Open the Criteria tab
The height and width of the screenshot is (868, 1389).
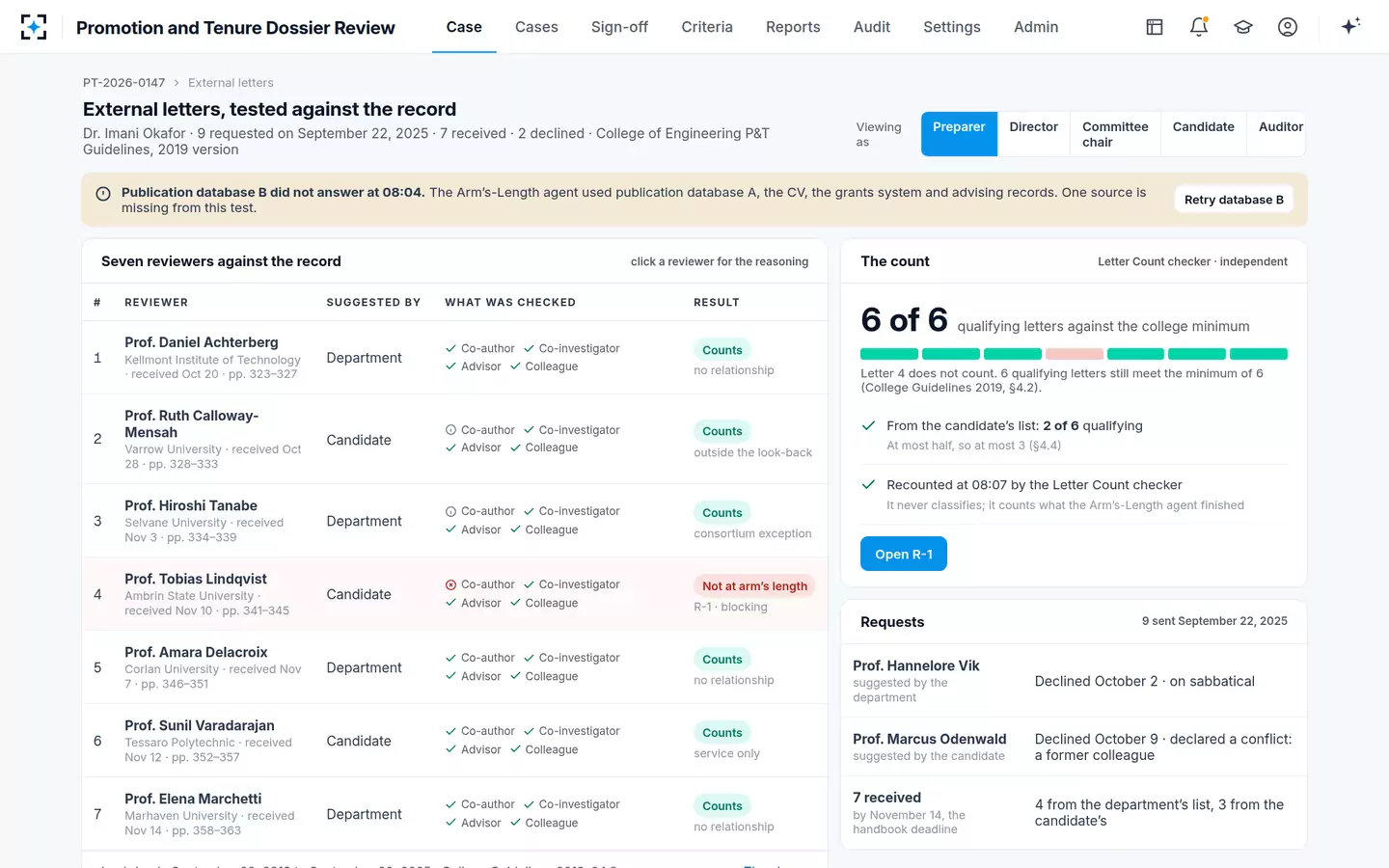pyautogui.click(x=707, y=27)
